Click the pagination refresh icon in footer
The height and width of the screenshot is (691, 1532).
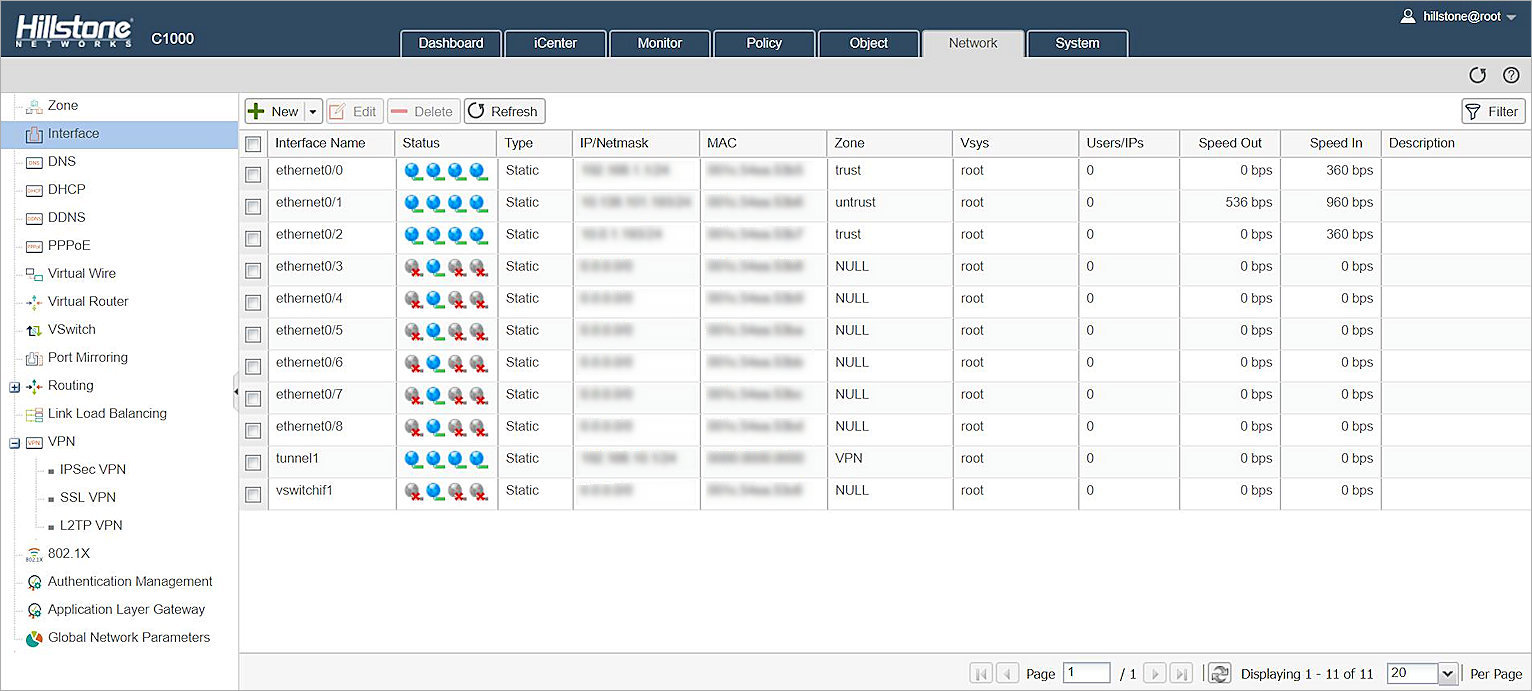click(x=1219, y=674)
